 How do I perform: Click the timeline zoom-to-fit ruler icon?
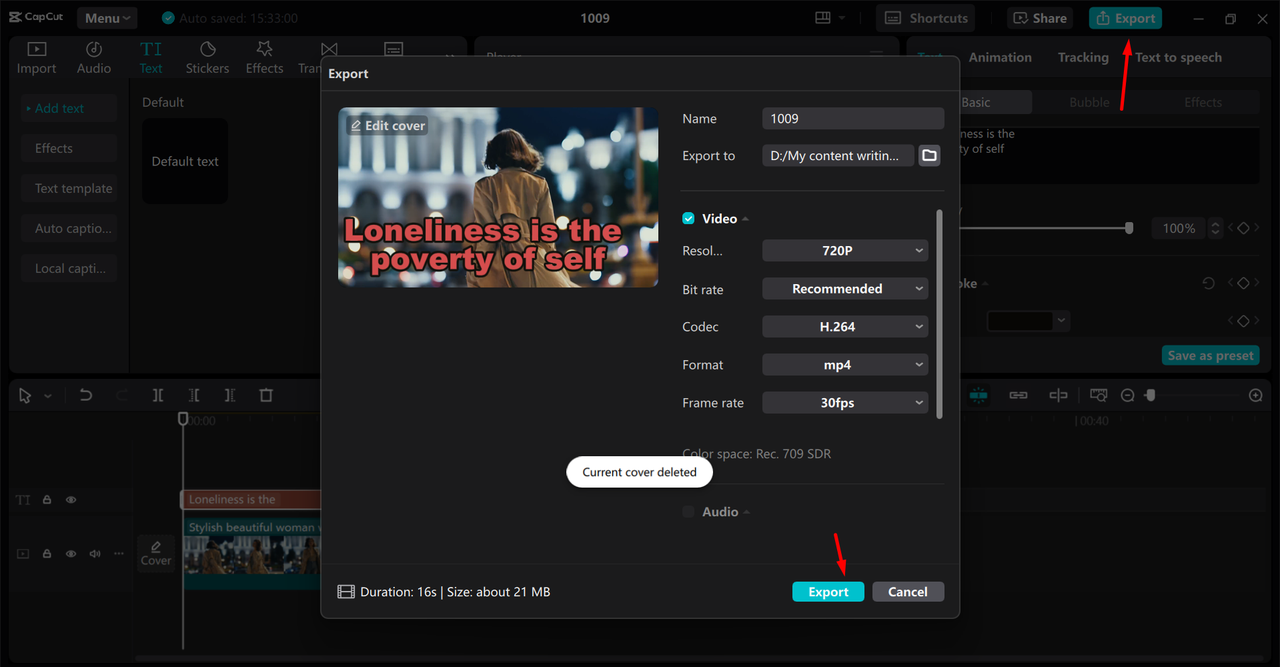pos(1099,395)
